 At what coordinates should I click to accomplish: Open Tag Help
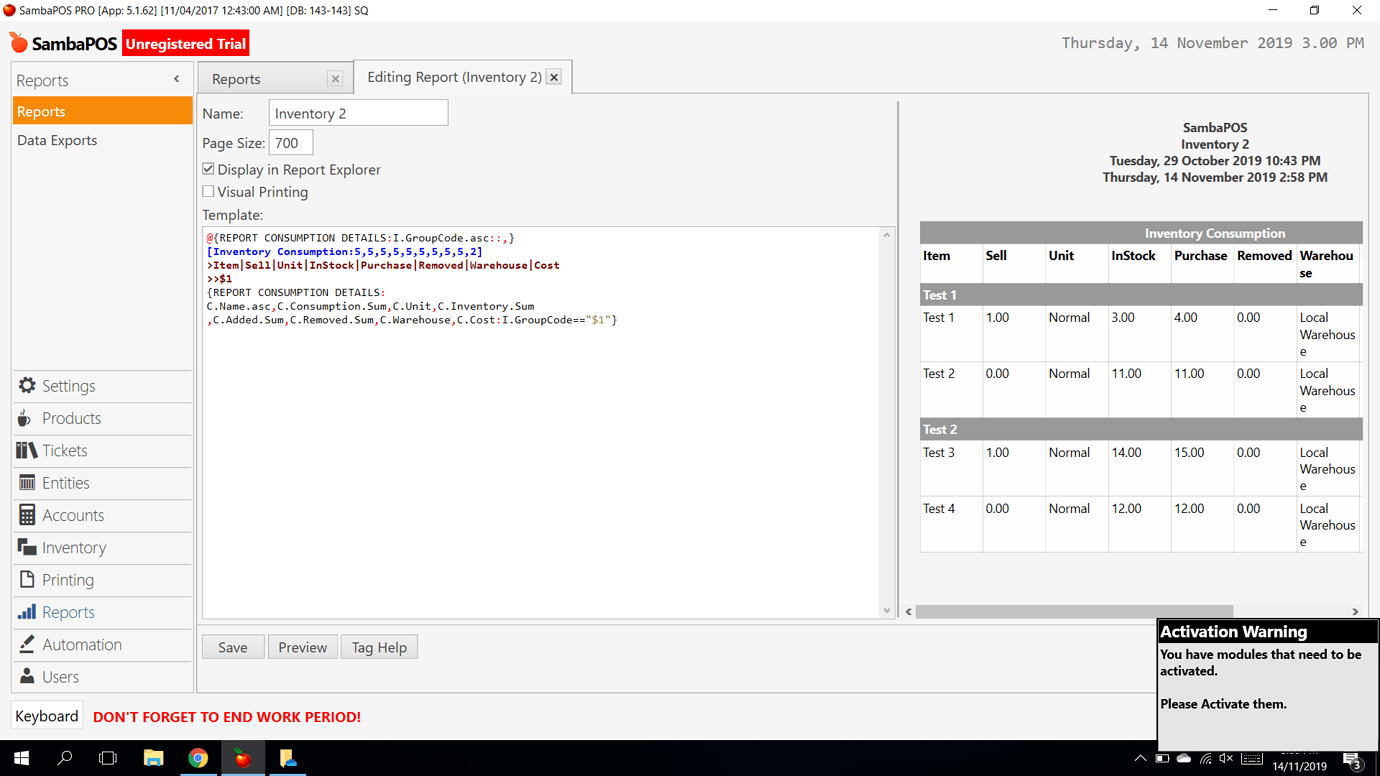(379, 646)
